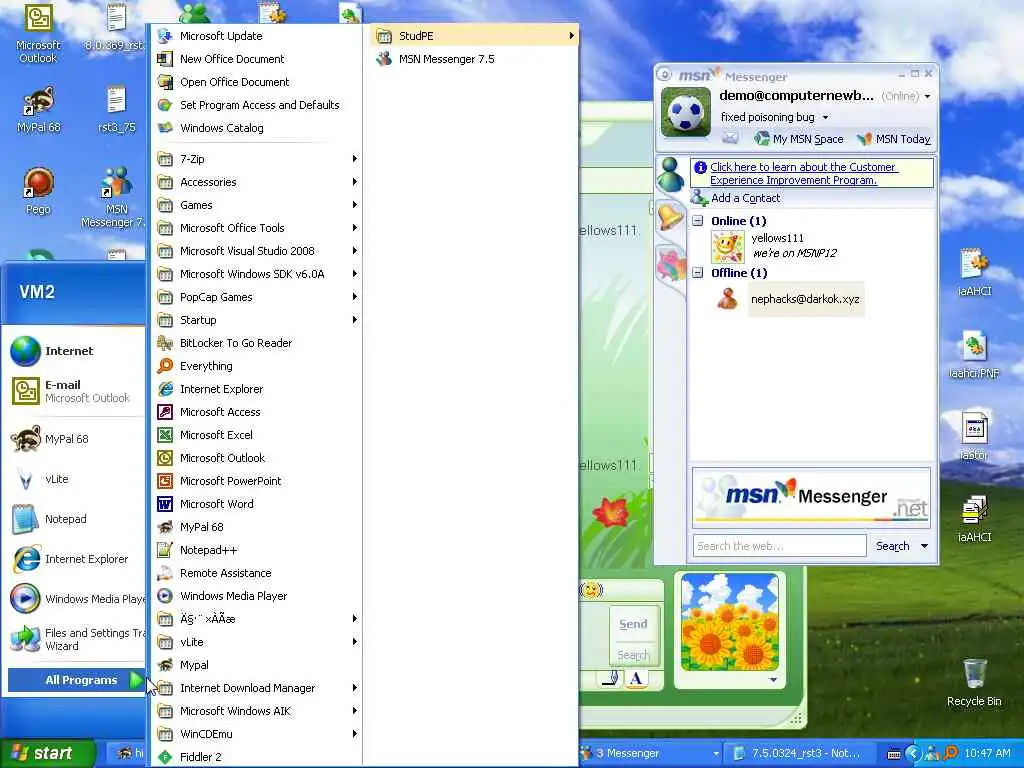Launch Windows Media Player from programs list
Screen dimensions: 1024x768
tap(256, 596)
